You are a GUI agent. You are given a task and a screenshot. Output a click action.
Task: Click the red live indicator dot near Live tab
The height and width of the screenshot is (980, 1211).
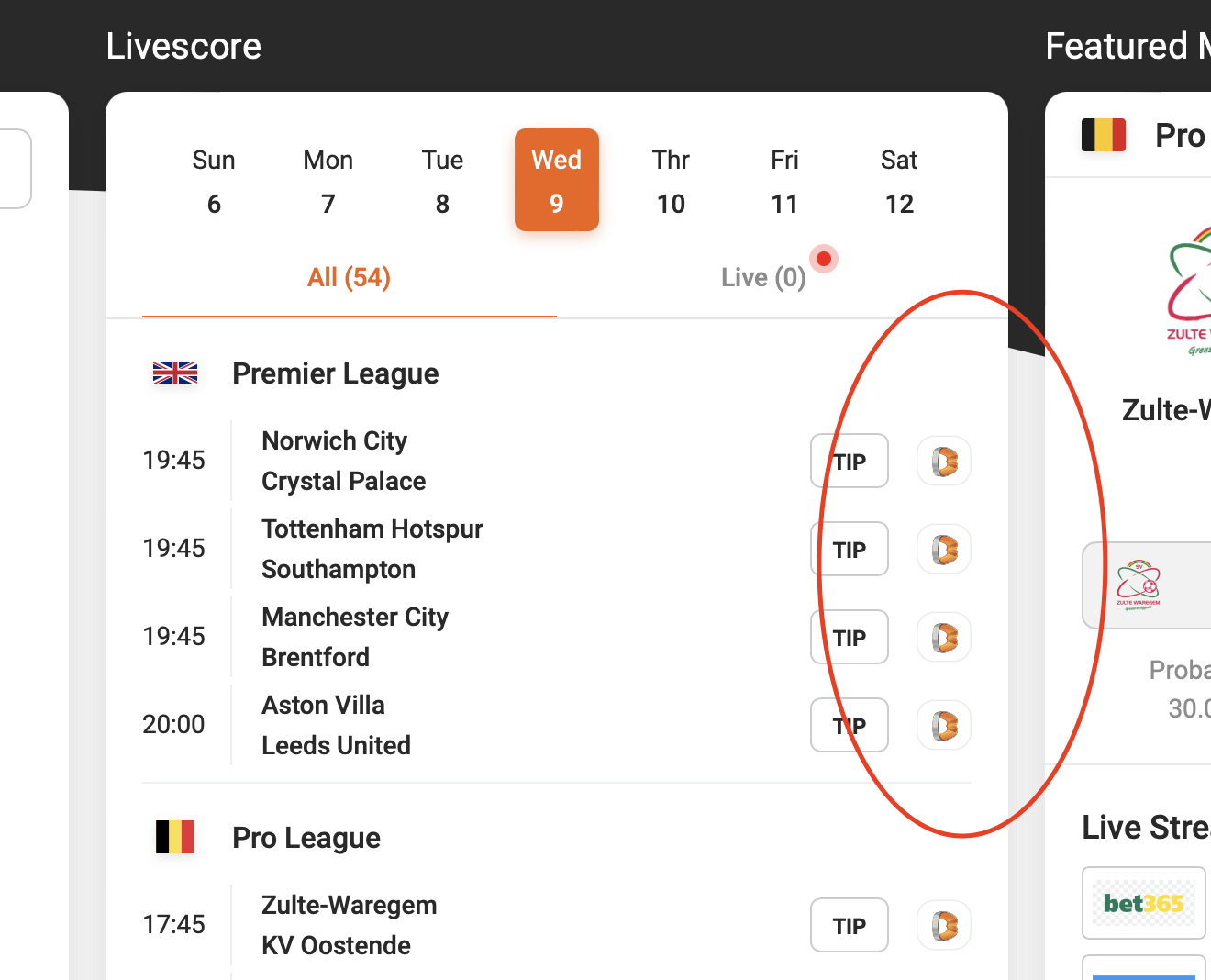pyautogui.click(x=823, y=259)
